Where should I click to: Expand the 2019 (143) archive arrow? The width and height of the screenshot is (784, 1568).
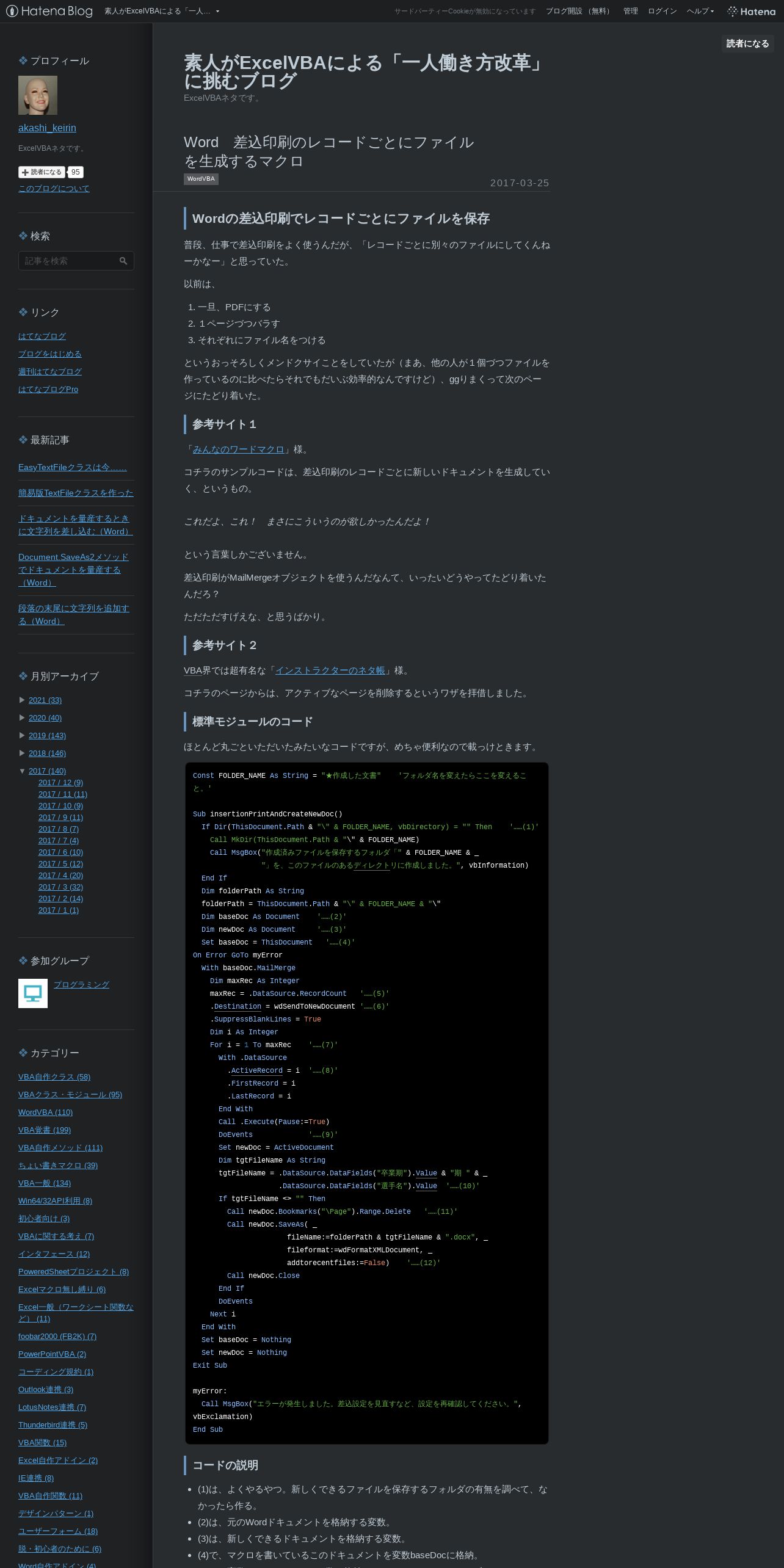(x=22, y=735)
